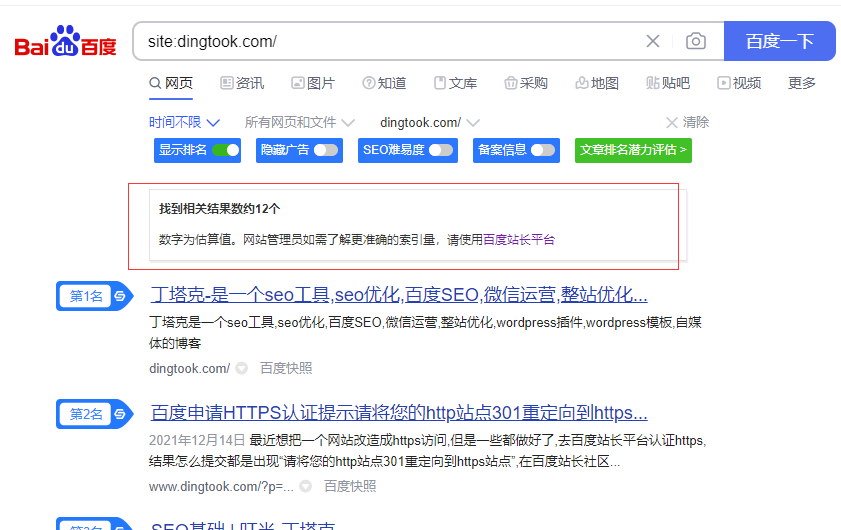841x530 pixels.
Task: Switch to the 采购 tab
Action: pos(526,83)
